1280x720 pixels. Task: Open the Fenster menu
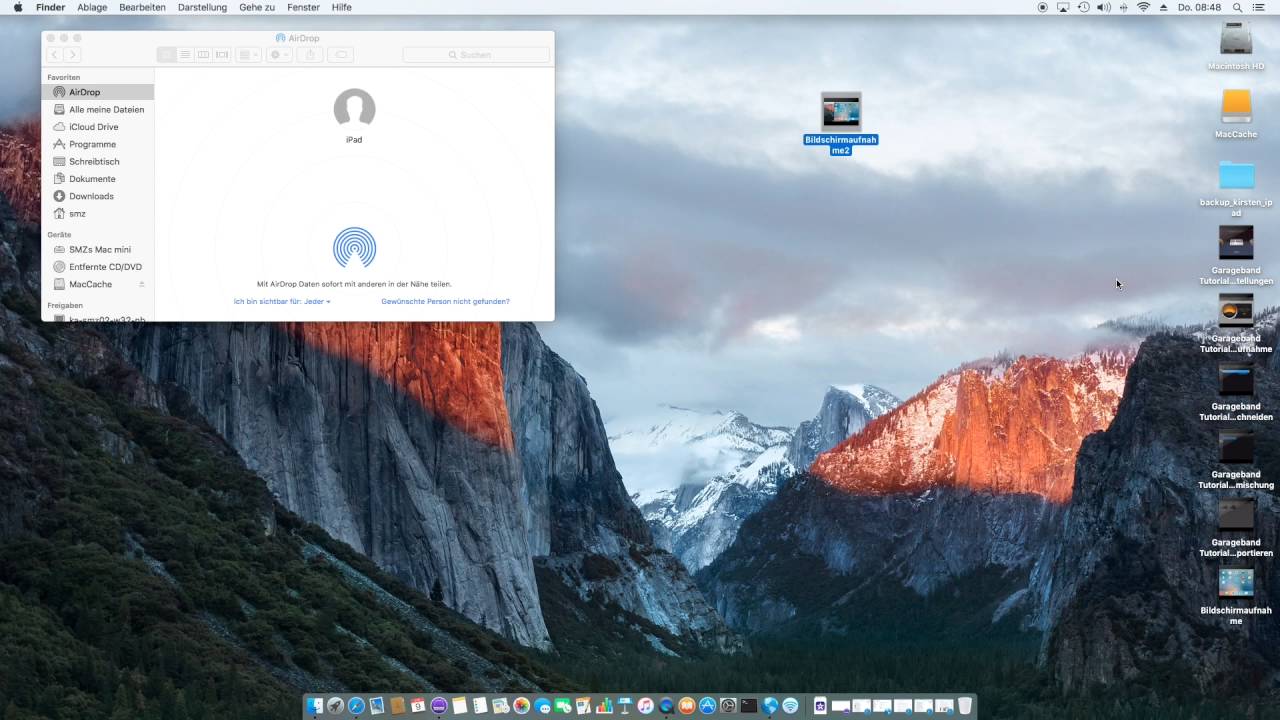coord(303,7)
